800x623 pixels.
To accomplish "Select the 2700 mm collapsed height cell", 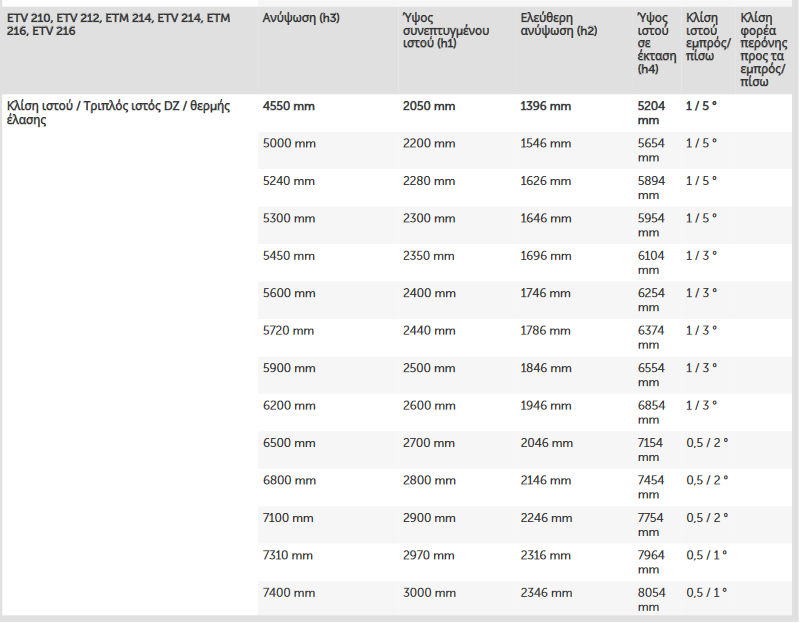I will (x=429, y=443).
